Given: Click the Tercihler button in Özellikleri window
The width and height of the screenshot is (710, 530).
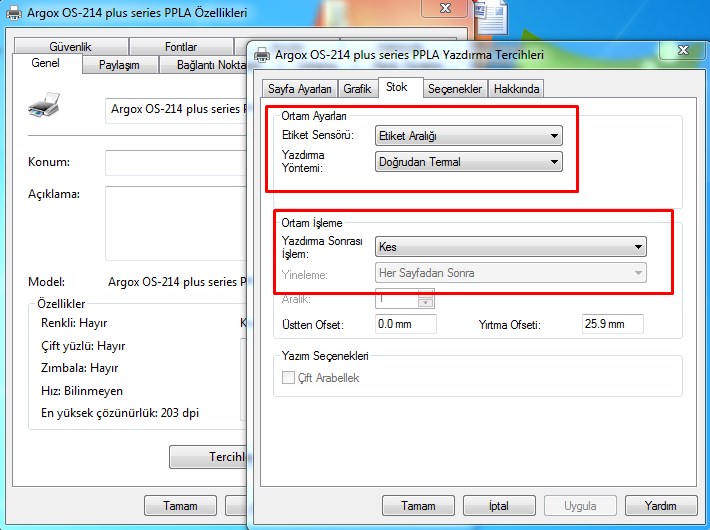Looking at the screenshot, I should point(208,457).
